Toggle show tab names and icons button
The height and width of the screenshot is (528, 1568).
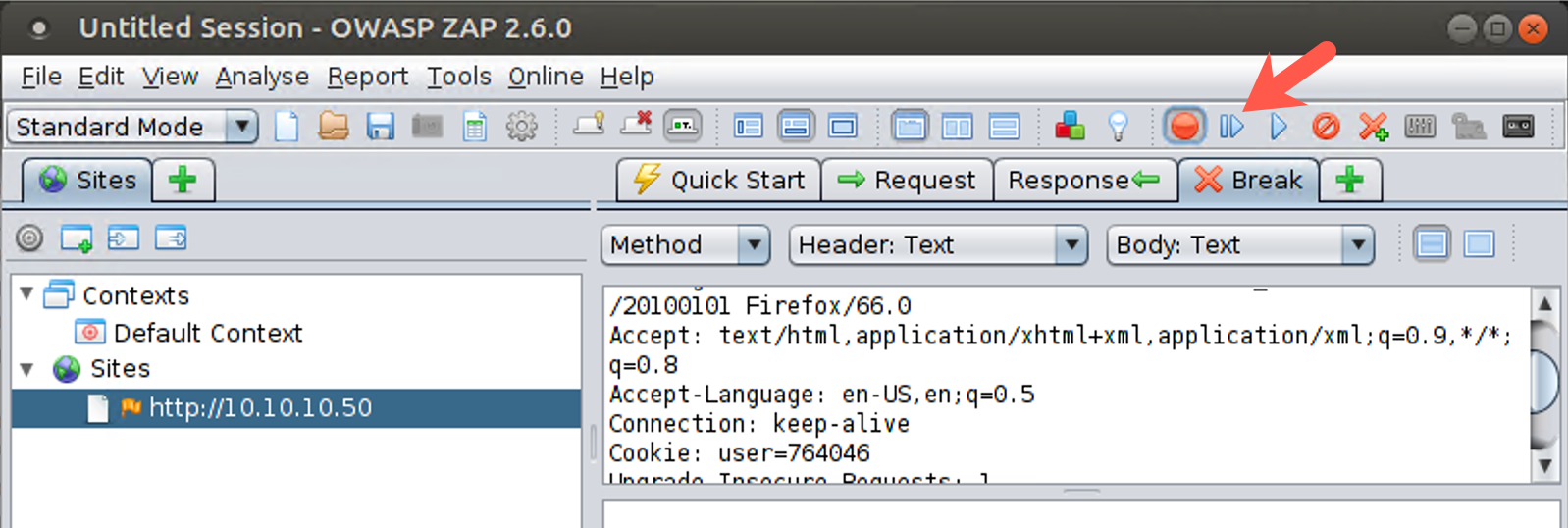point(683,126)
